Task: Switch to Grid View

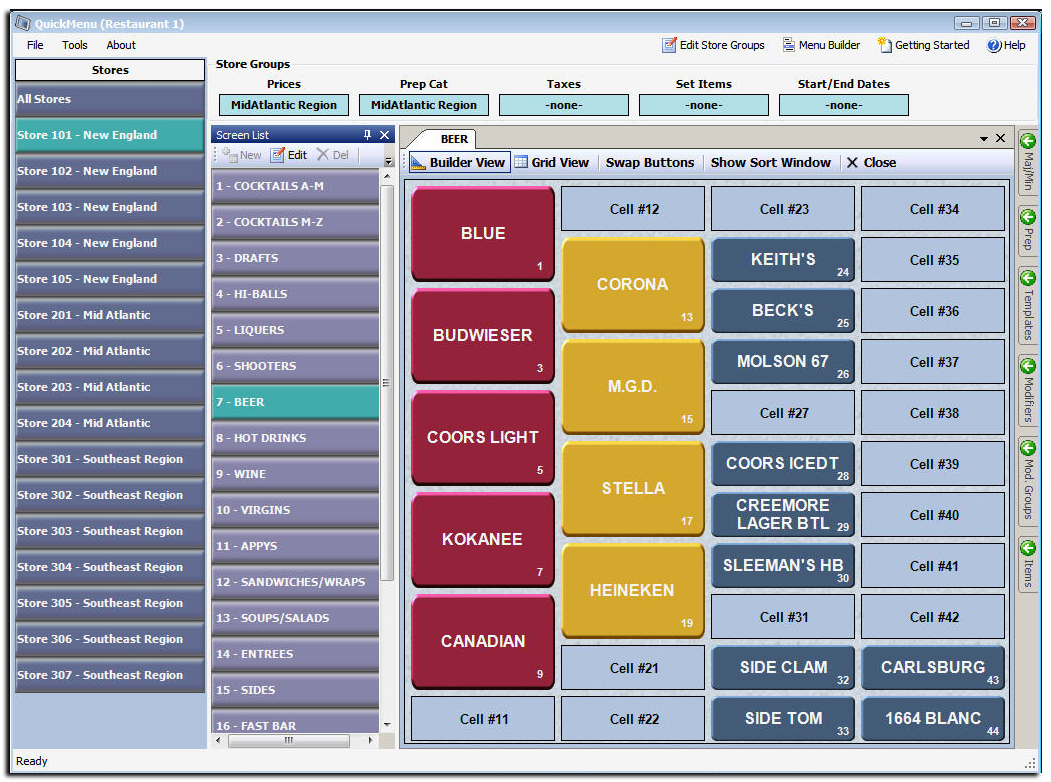Action: (551, 162)
